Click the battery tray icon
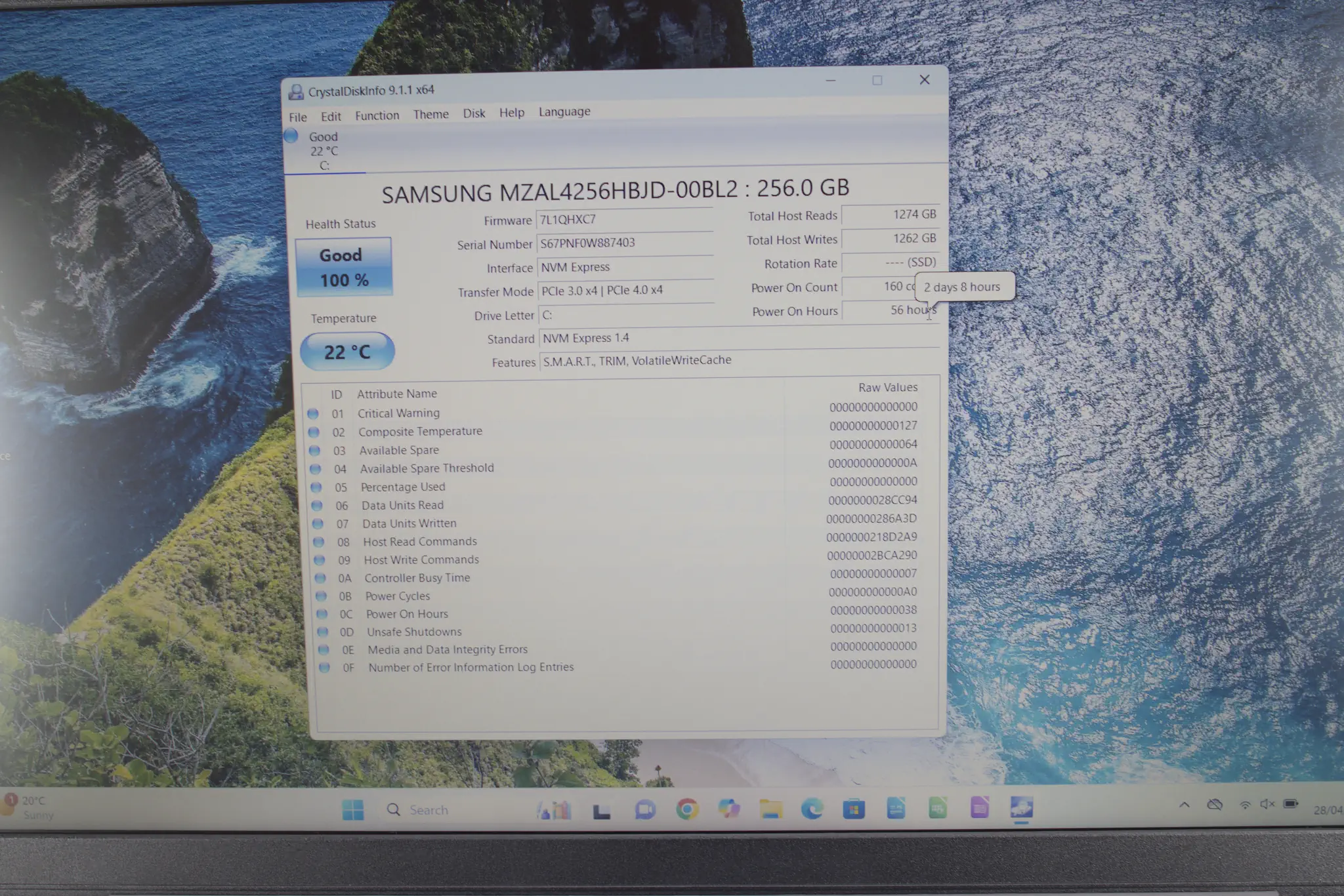Screen dimensions: 1344x896 pyautogui.click(x=1291, y=804)
